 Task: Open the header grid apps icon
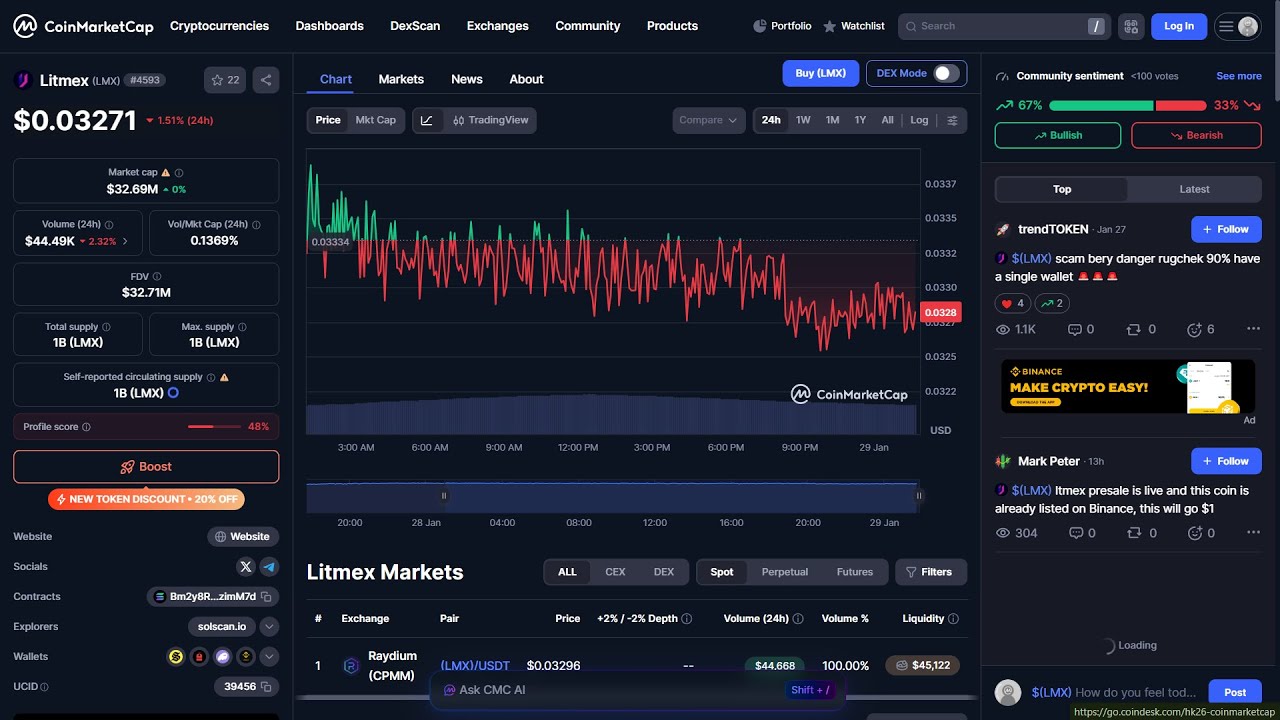click(x=1131, y=26)
